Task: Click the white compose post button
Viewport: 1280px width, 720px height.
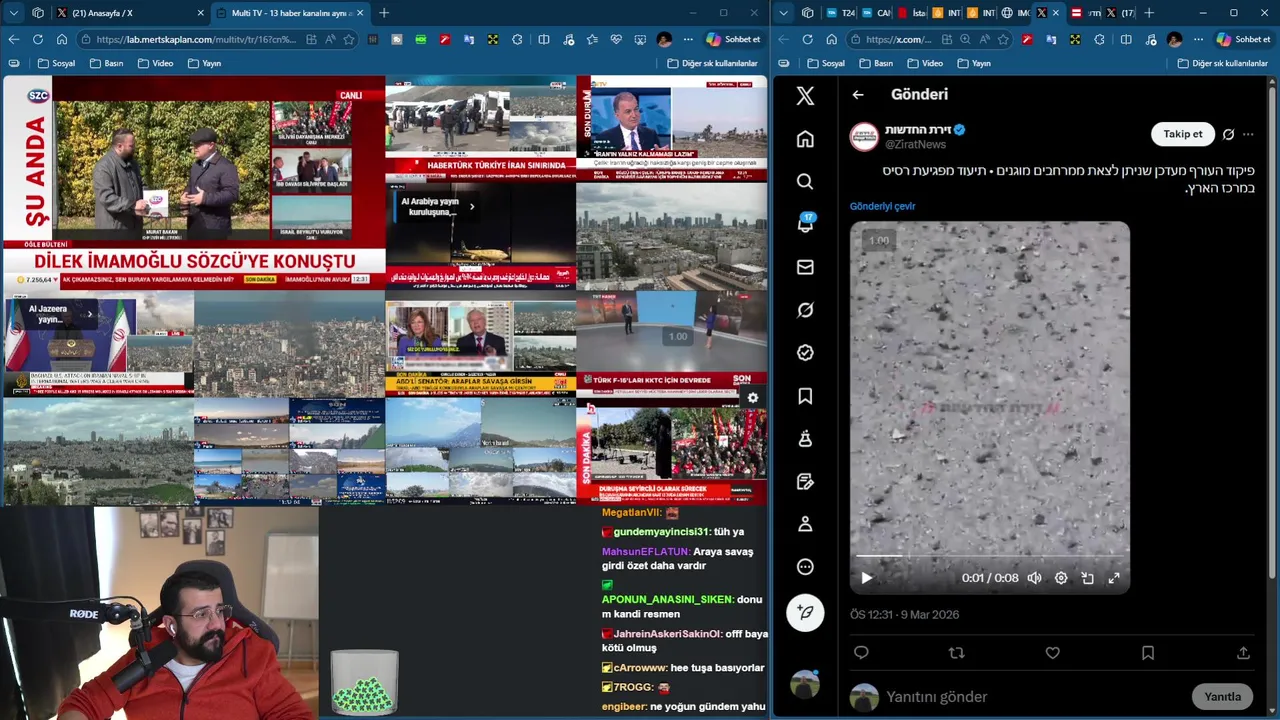Action: (805, 612)
